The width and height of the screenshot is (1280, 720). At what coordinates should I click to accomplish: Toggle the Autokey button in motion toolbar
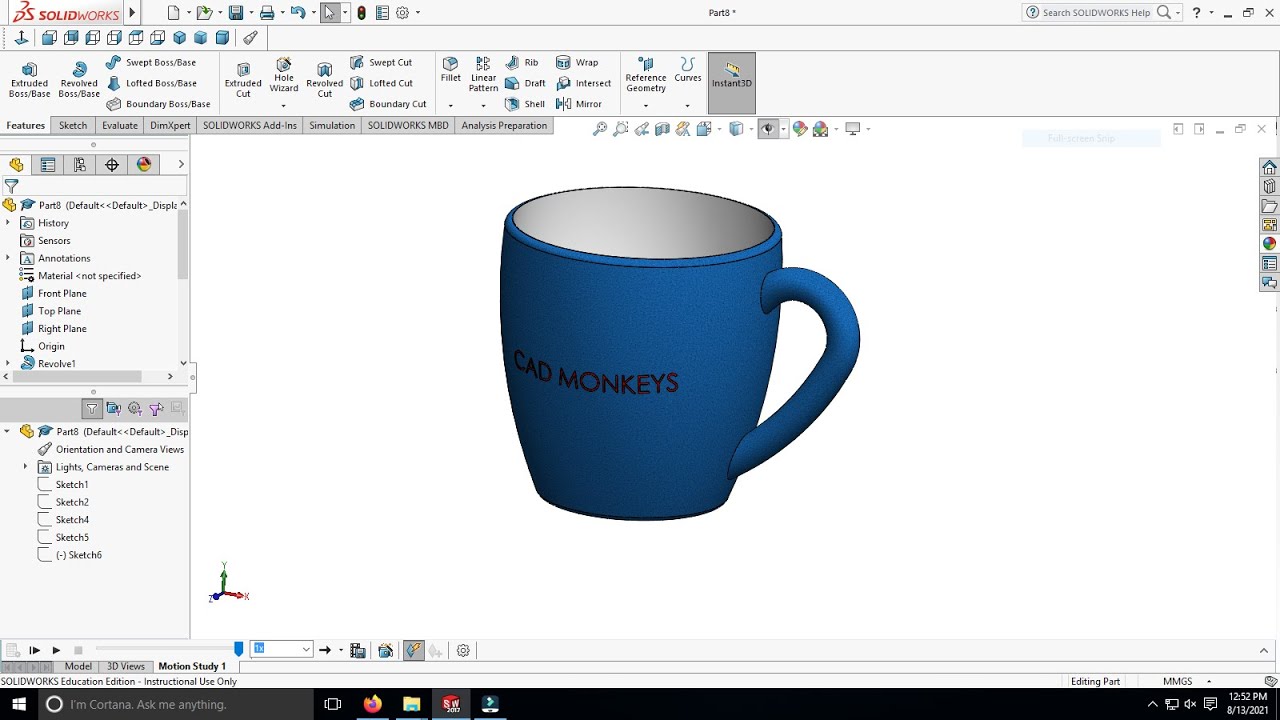pos(414,650)
